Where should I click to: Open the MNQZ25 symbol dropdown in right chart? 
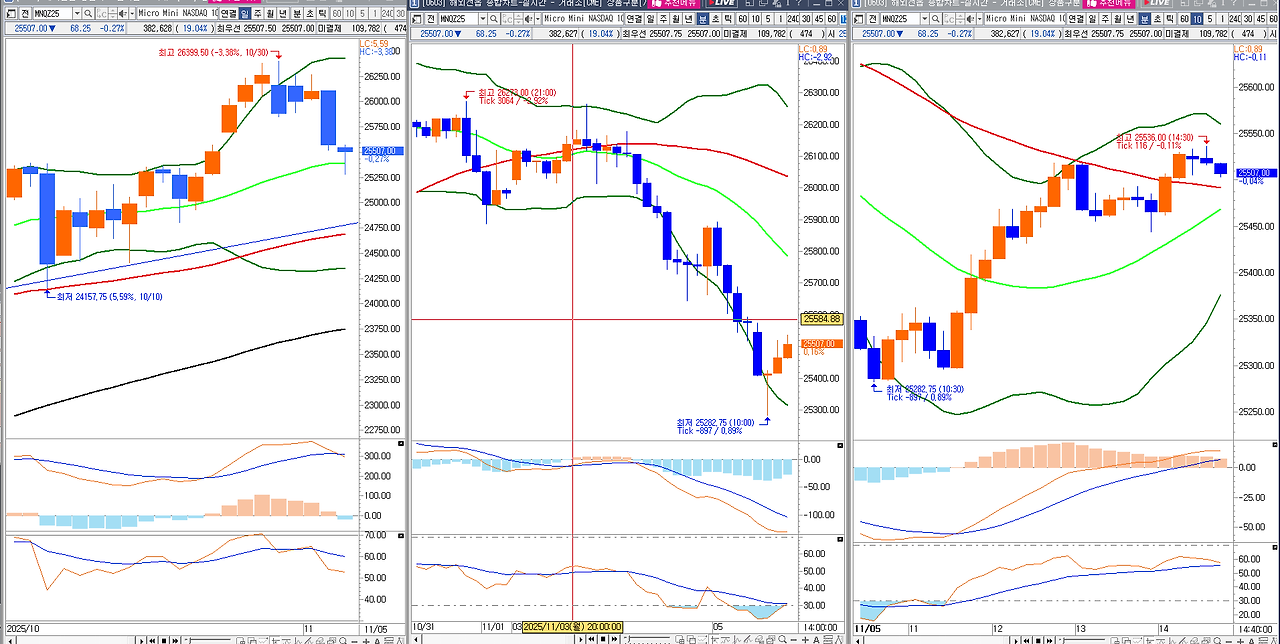coord(925,19)
